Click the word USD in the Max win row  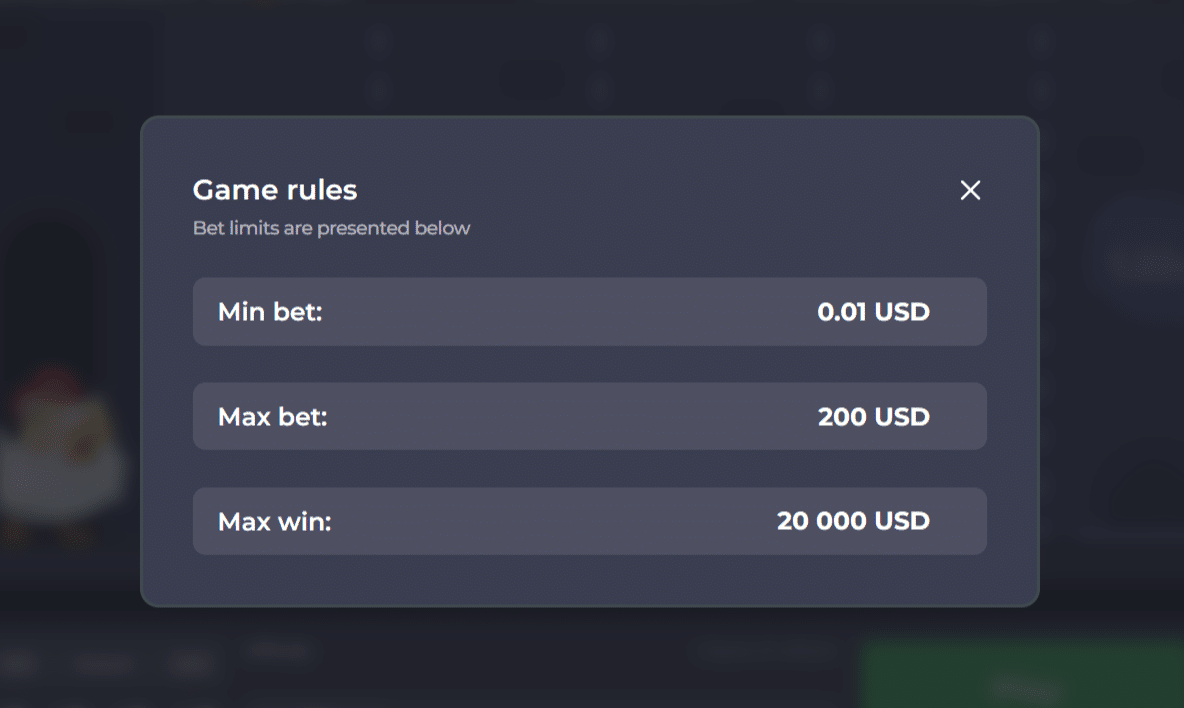pos(902,521)
